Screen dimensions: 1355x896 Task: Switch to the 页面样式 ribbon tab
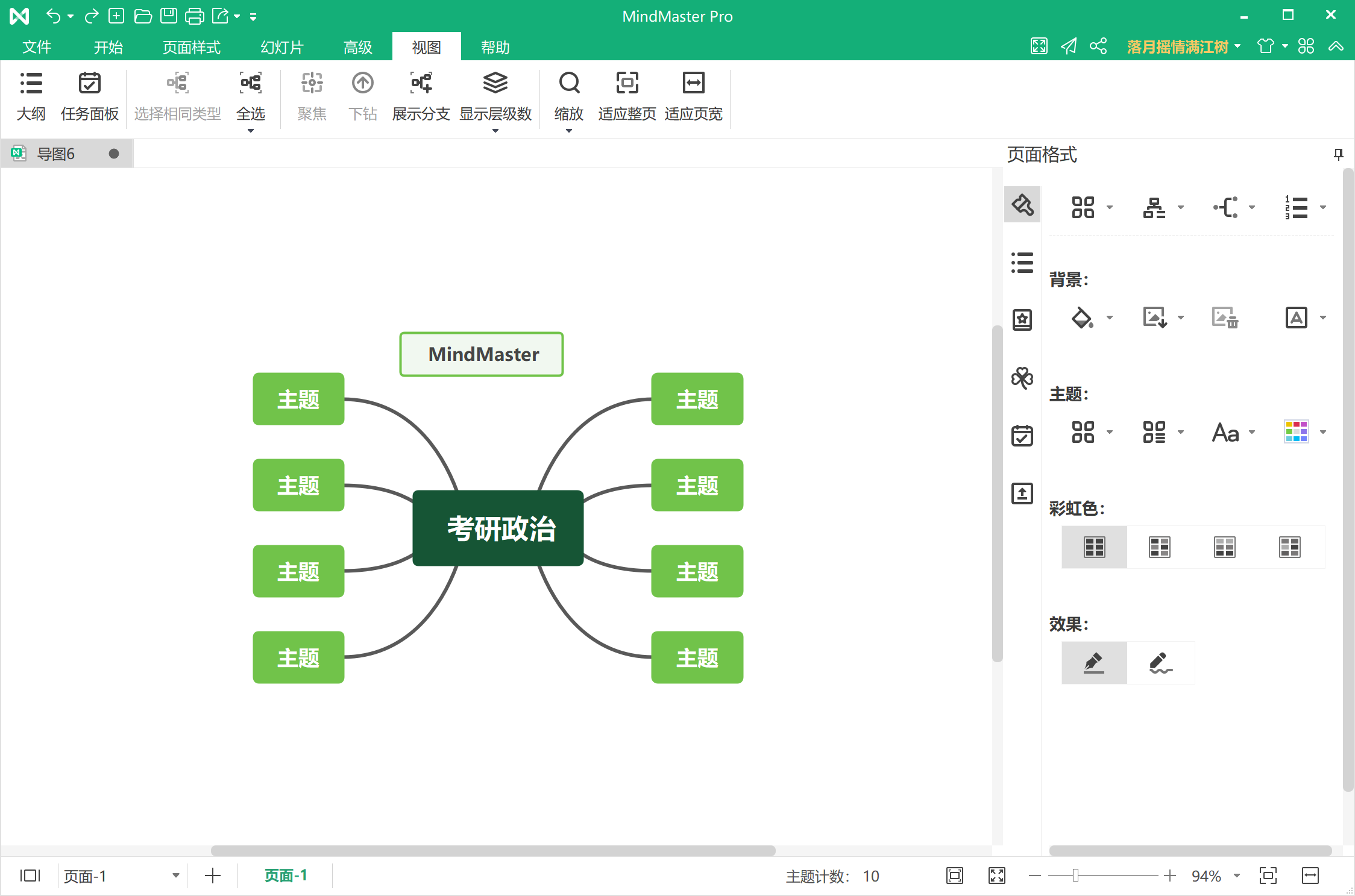192,47
